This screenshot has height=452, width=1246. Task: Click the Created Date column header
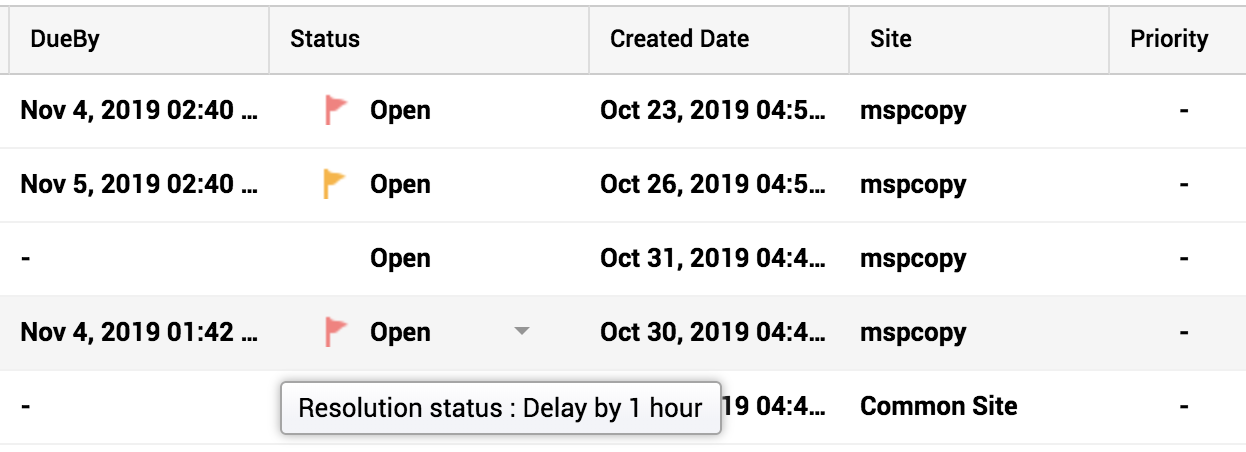[x=680, y=40]
